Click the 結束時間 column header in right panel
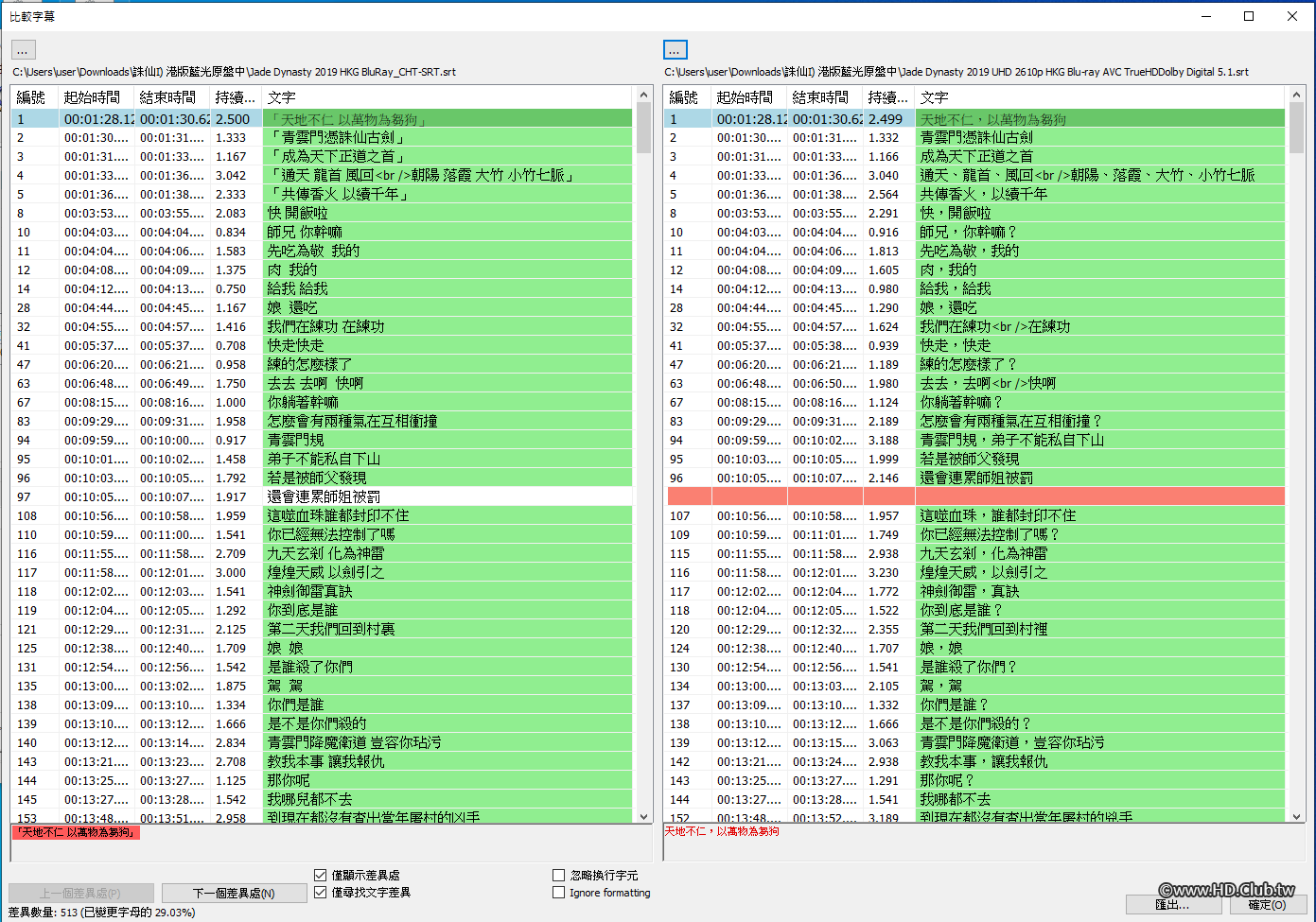 point(819,96)
